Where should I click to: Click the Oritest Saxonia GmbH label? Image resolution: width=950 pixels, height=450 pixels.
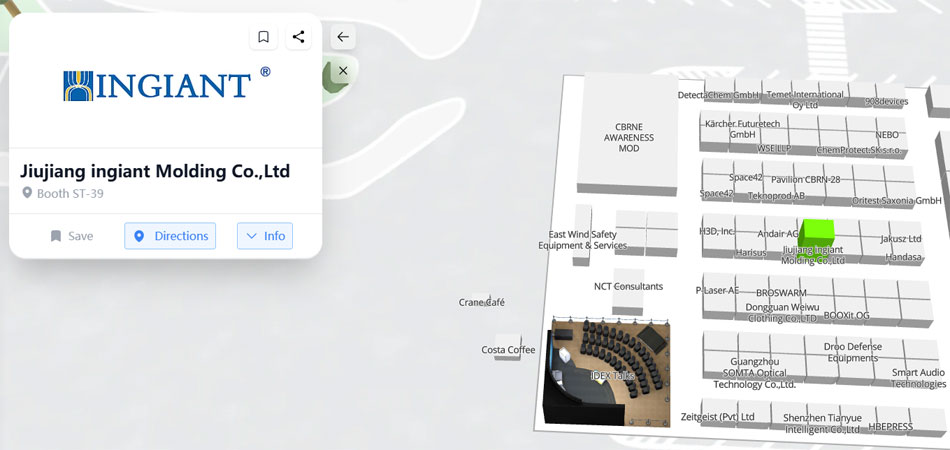(x=897, y=200)
